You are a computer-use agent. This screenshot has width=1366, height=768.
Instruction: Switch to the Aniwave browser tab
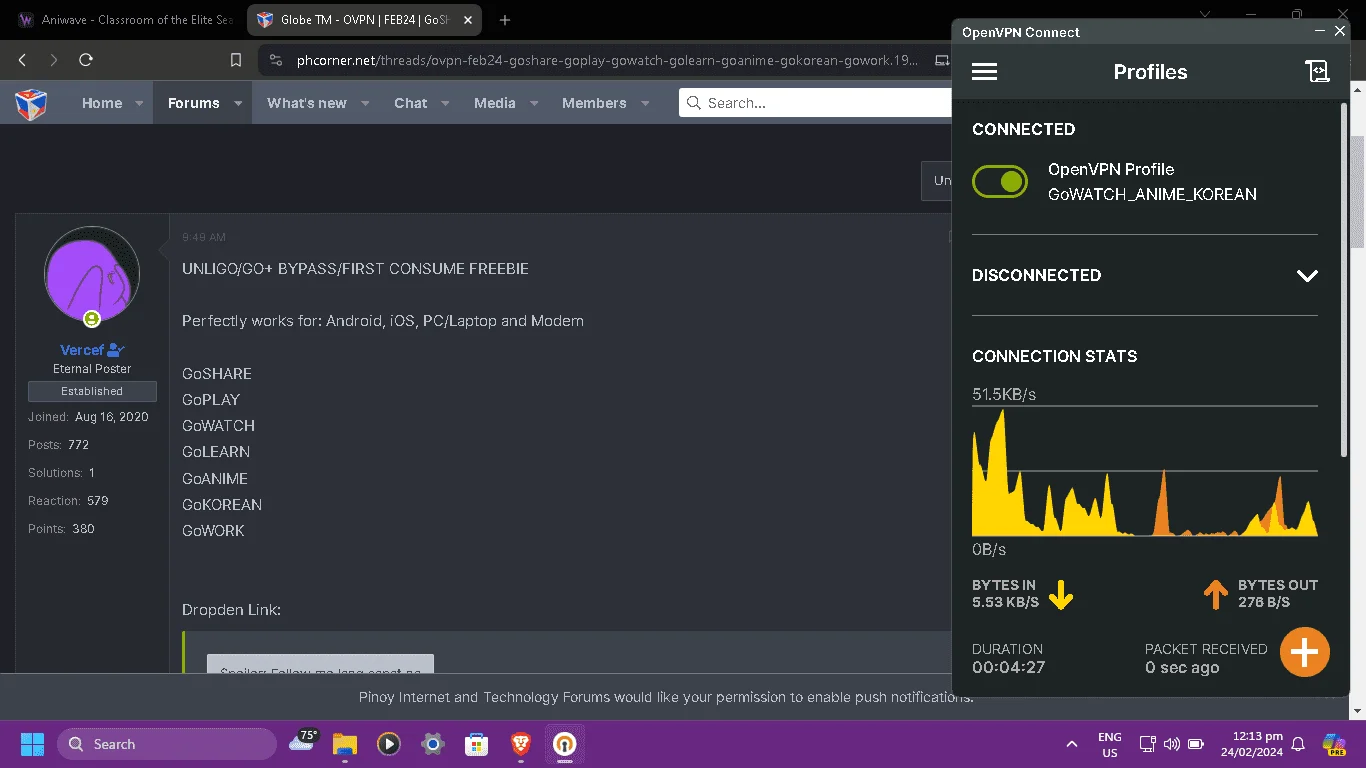coord(124,20)
